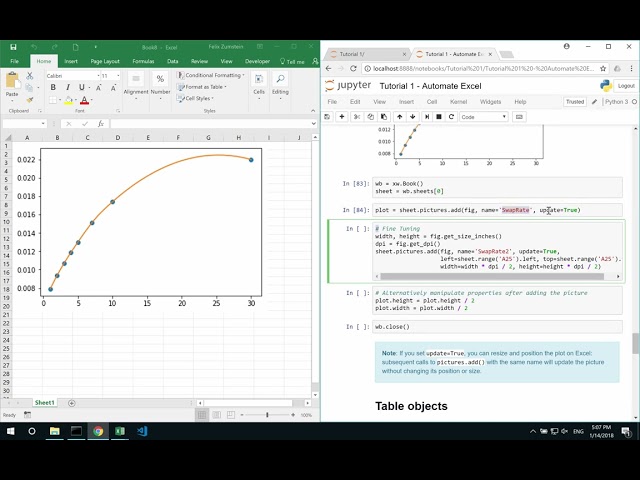Interrupt the kernel with the stop square icon
The image size is (640, 480).
439,117
